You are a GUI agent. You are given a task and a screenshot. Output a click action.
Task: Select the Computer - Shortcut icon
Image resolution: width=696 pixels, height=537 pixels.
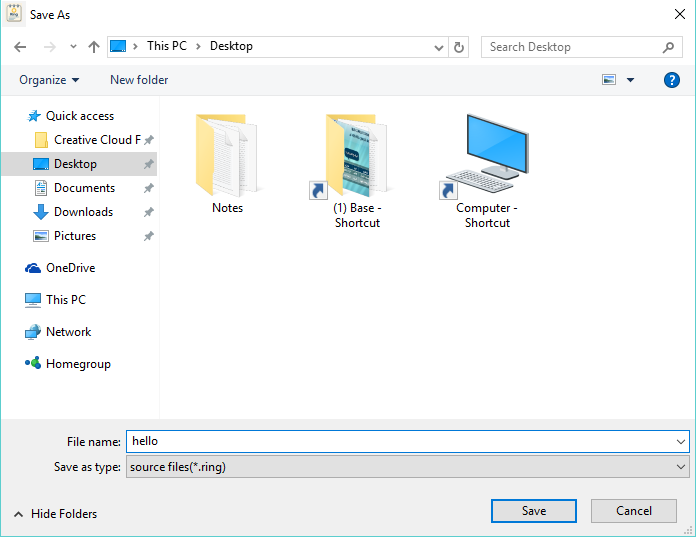487,160
